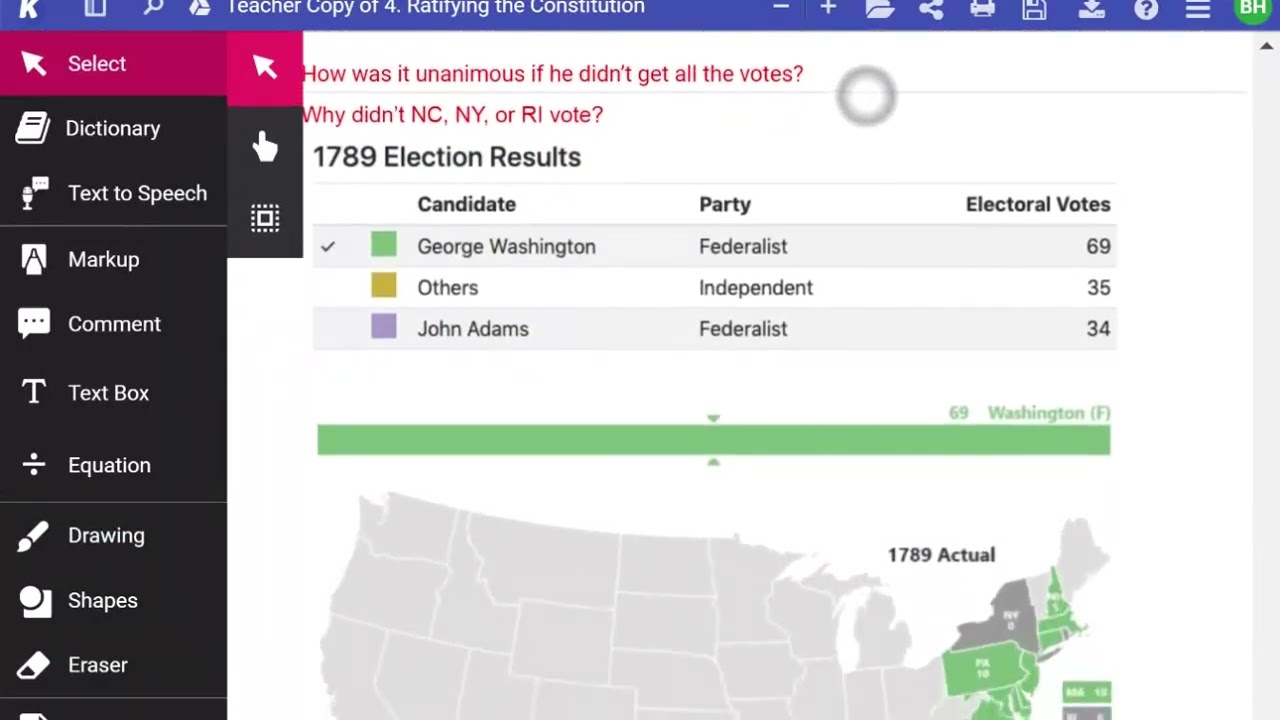Click the green Washington electoral vote bar
Viewport: 1280px width, 720px height.
713,440
